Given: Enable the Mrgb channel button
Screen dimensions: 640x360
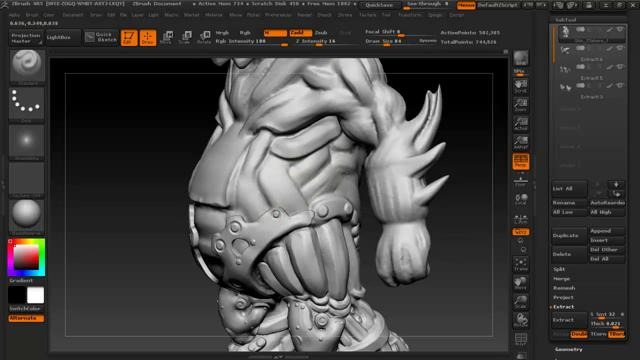Looking at the screenshot, I should coord(222,33).
